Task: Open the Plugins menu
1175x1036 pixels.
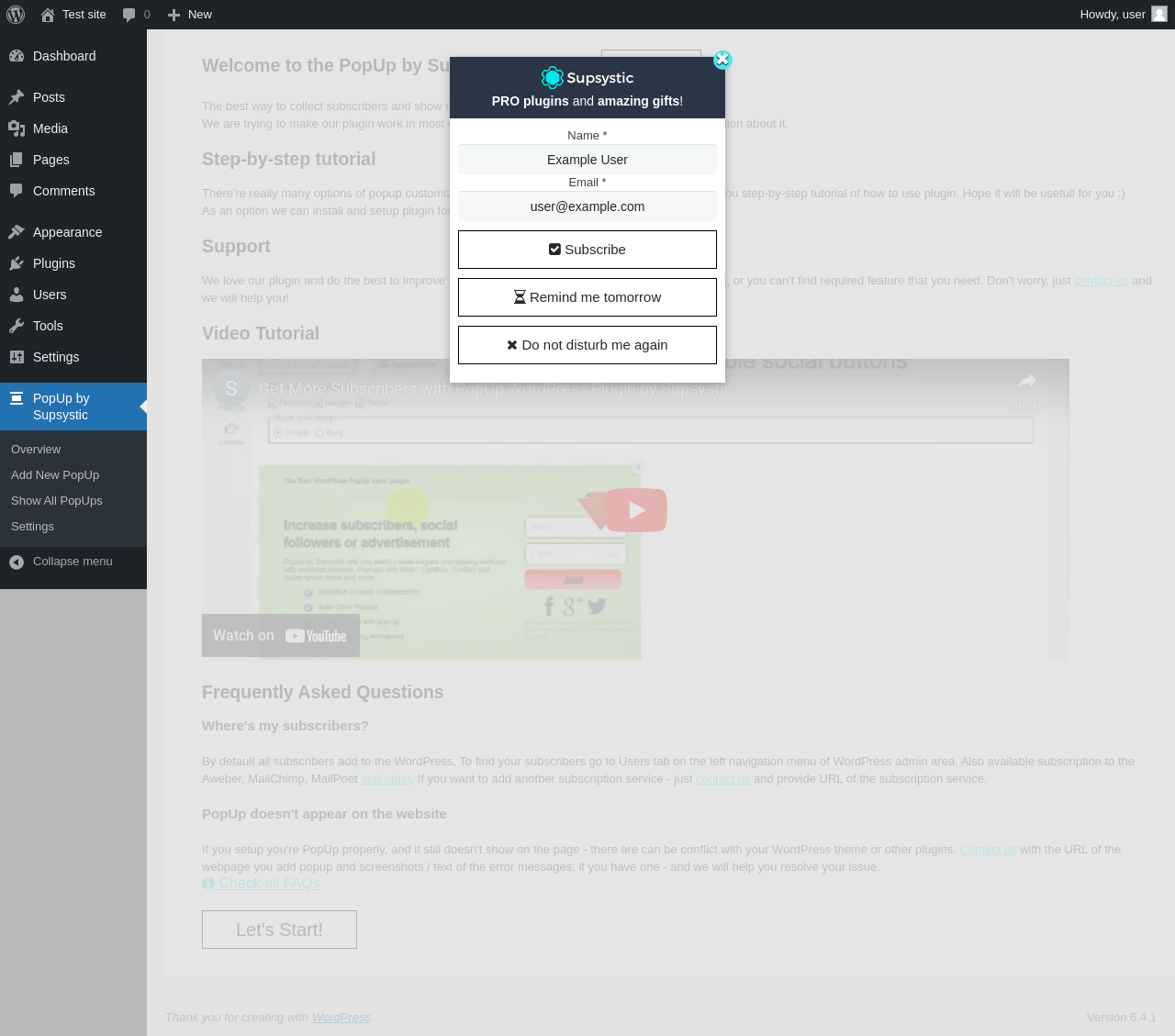Action: [73, 263]
